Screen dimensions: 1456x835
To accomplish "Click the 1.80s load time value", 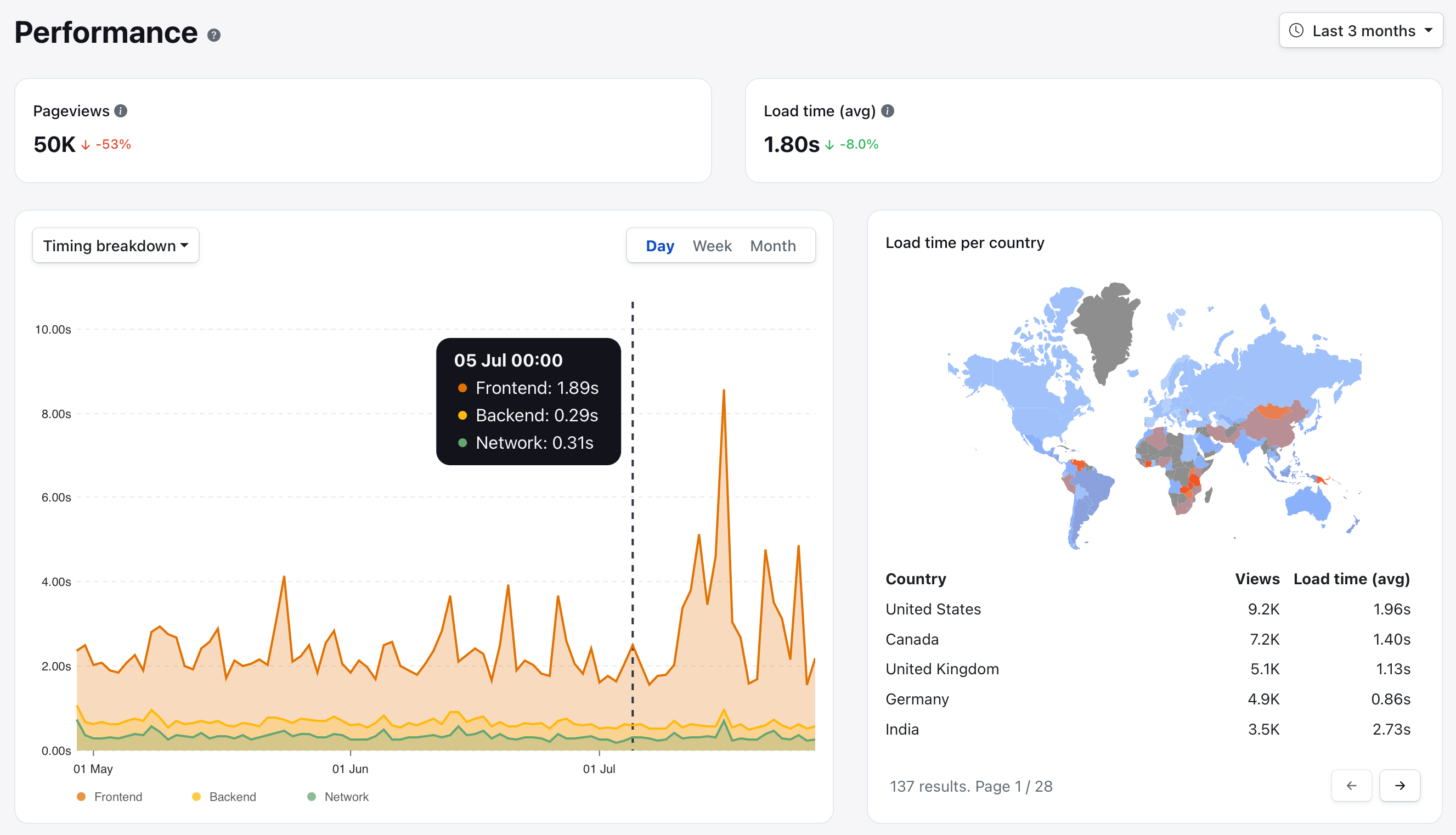I will pos(792,144).
